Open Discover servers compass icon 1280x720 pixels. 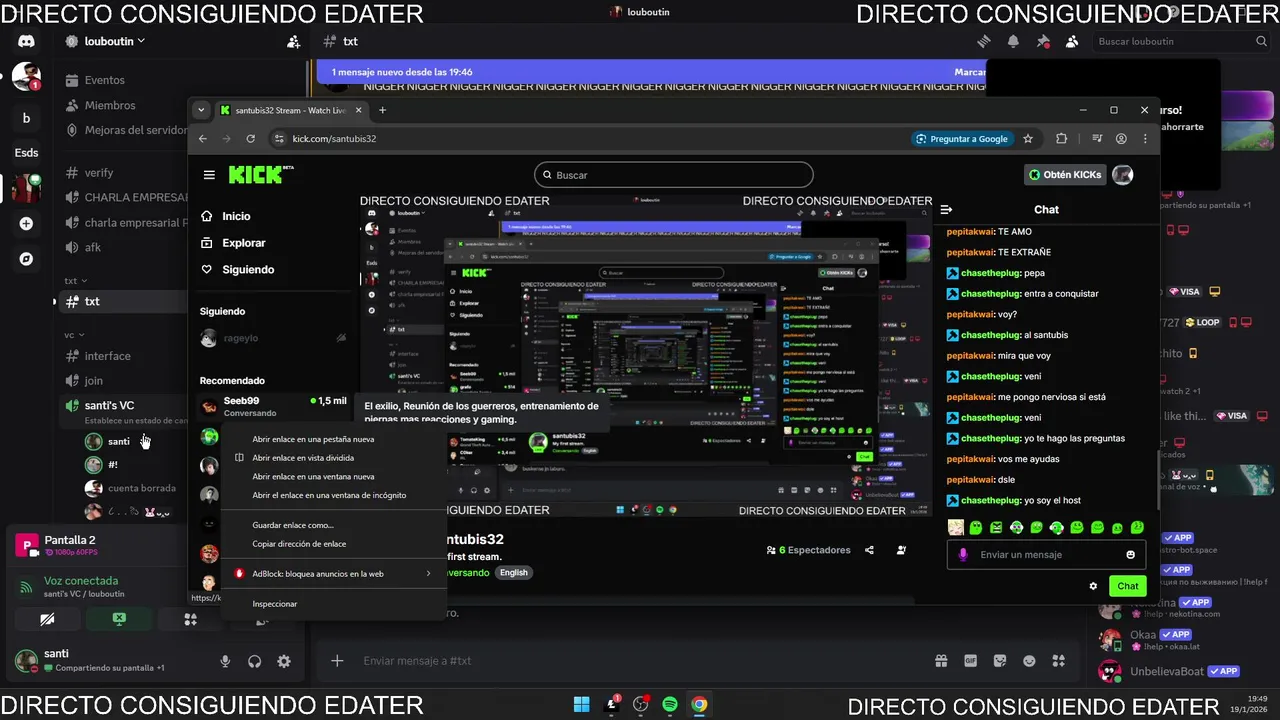[x=26, y=259]
